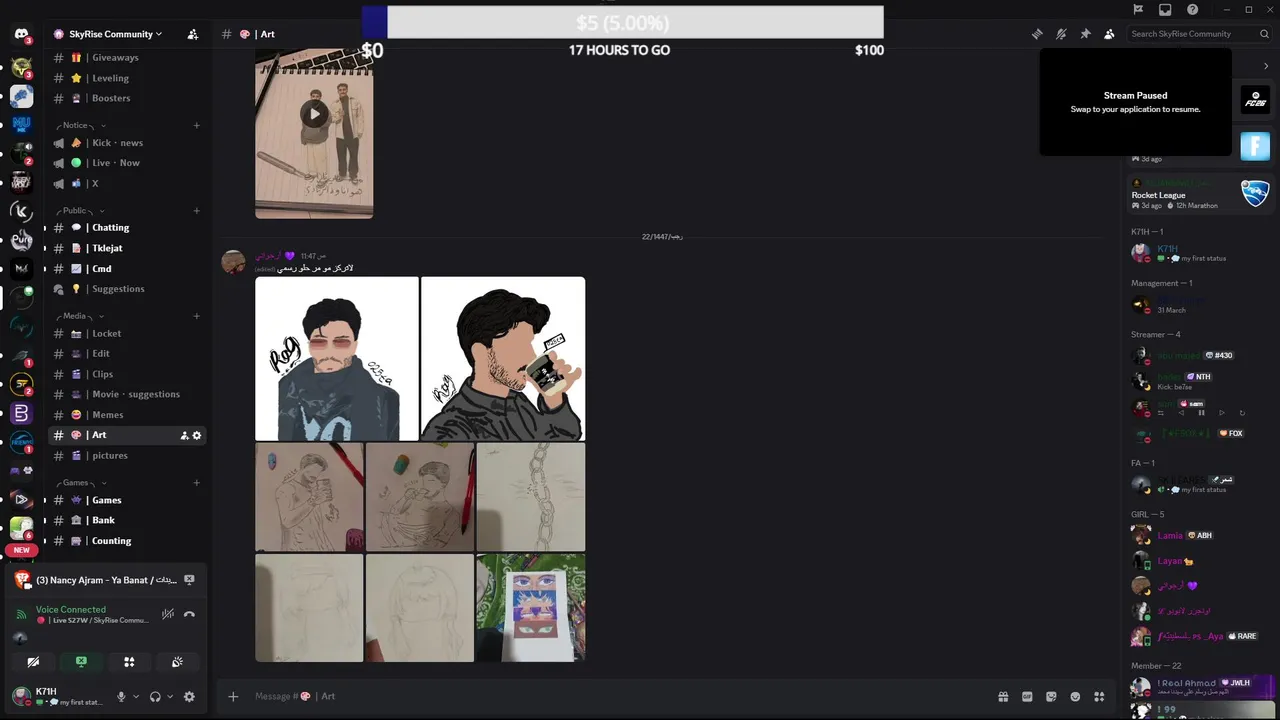Open the Suggestions channel
The width and height of the screenshot is (1280, 720).
click(127, 289)
